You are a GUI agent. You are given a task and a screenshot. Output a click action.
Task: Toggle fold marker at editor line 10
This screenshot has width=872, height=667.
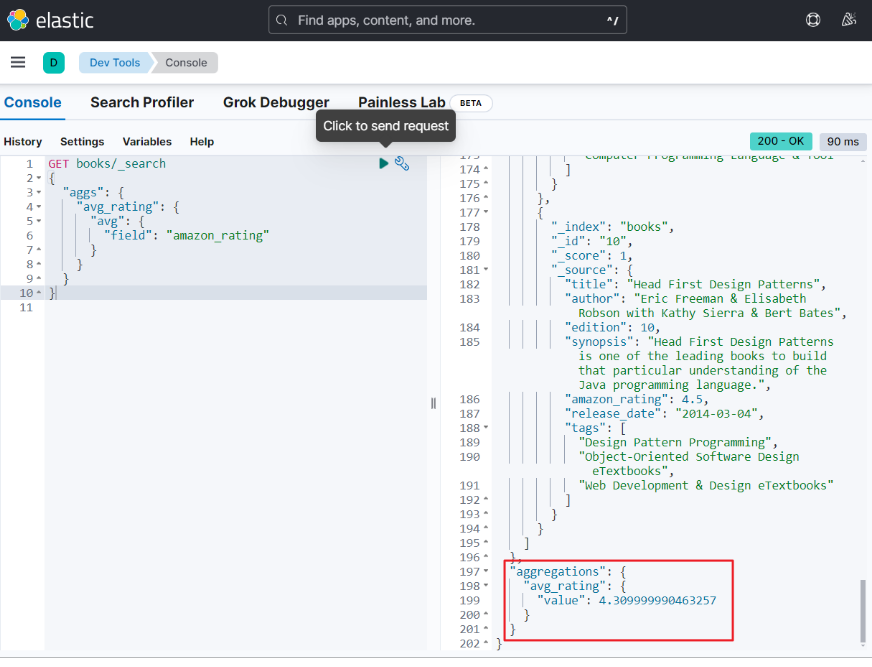click(39, 293)
